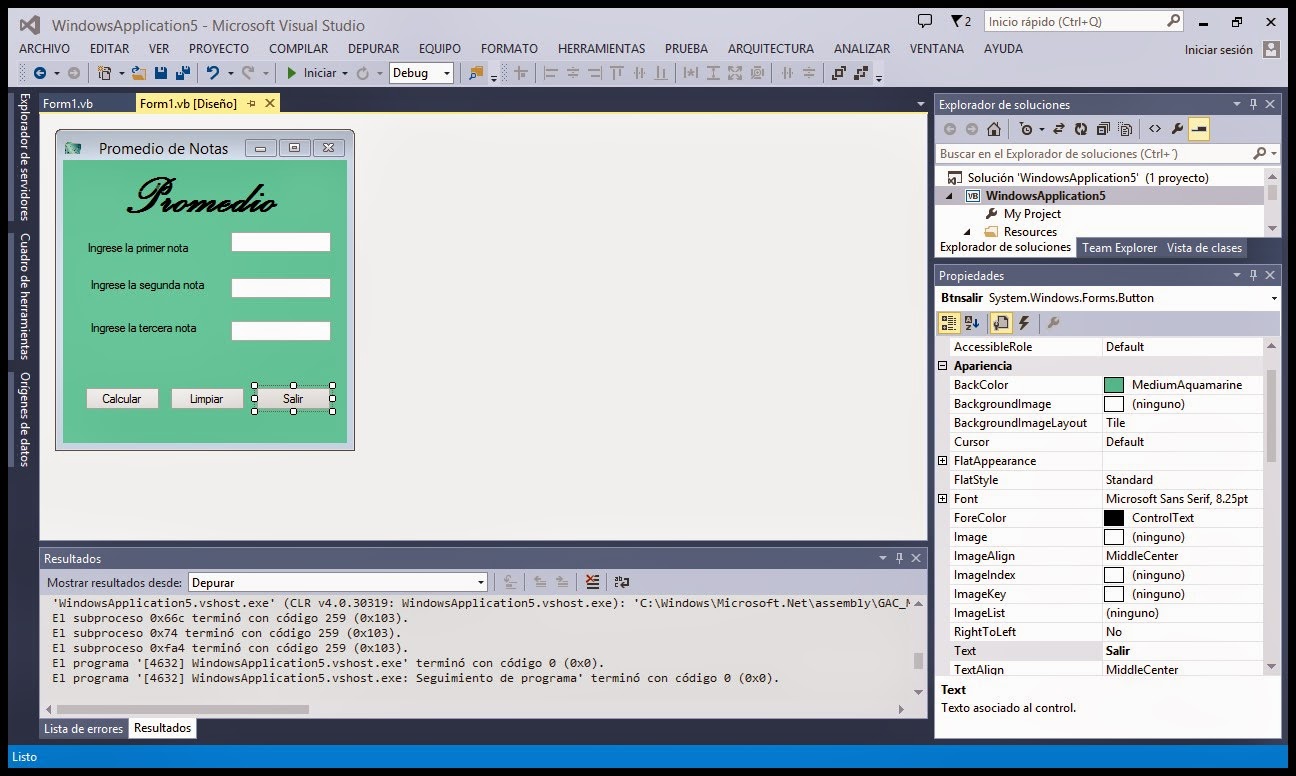The height and width of the screenshot is (776, 1296).
Task: Switch to the Team Explorer tab
Action: tap(1119, 247)
